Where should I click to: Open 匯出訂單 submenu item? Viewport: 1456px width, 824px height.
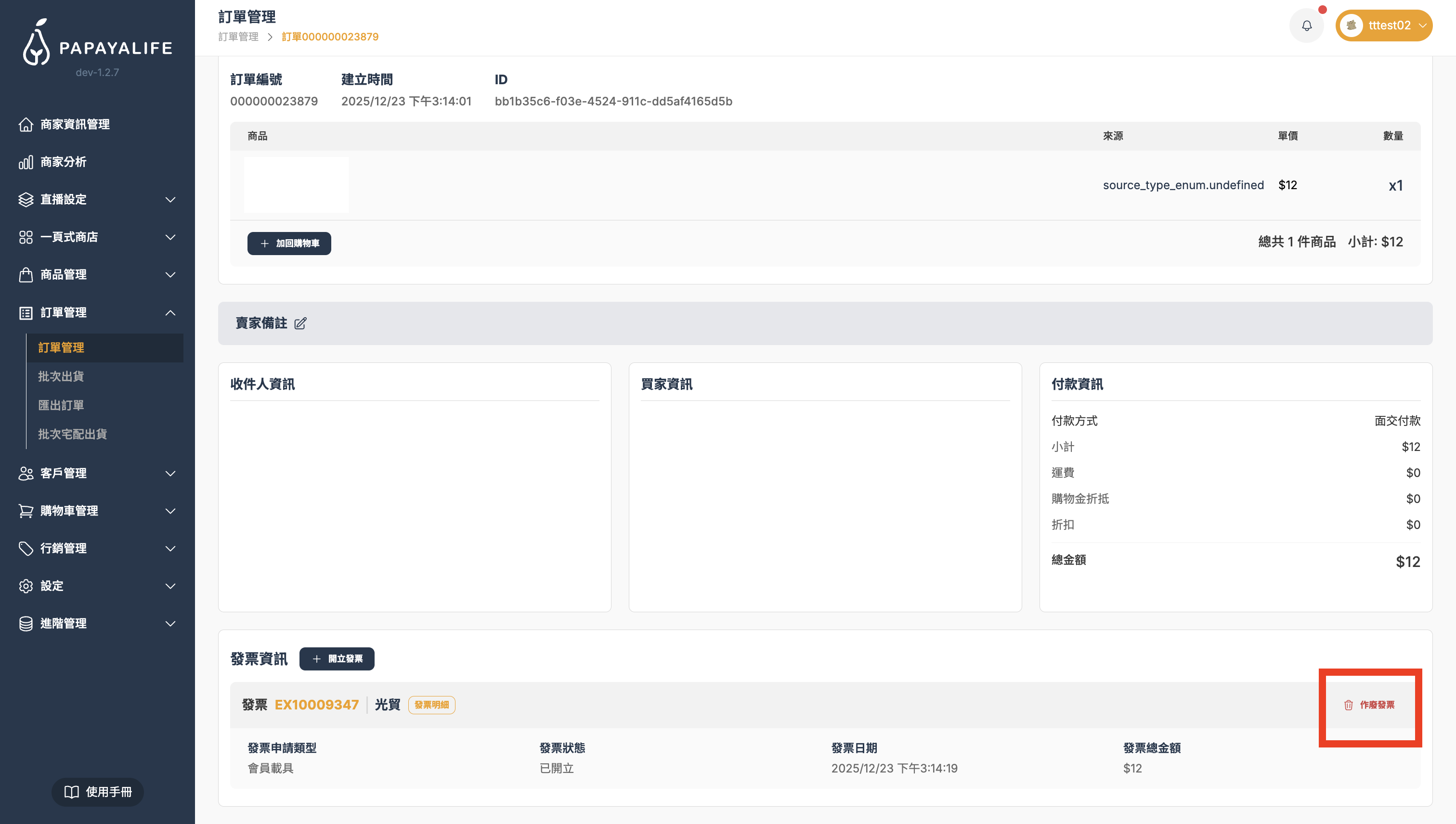click(61, 405)
